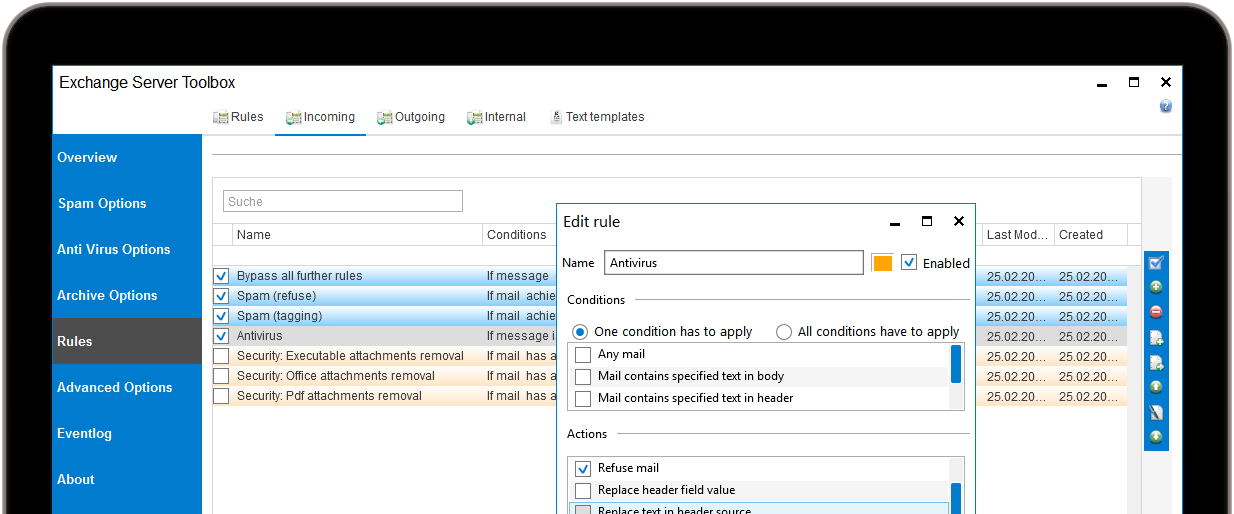Go to the Text templates tab
Screen dimensions: 1234x514
click(x=597, y=117)
